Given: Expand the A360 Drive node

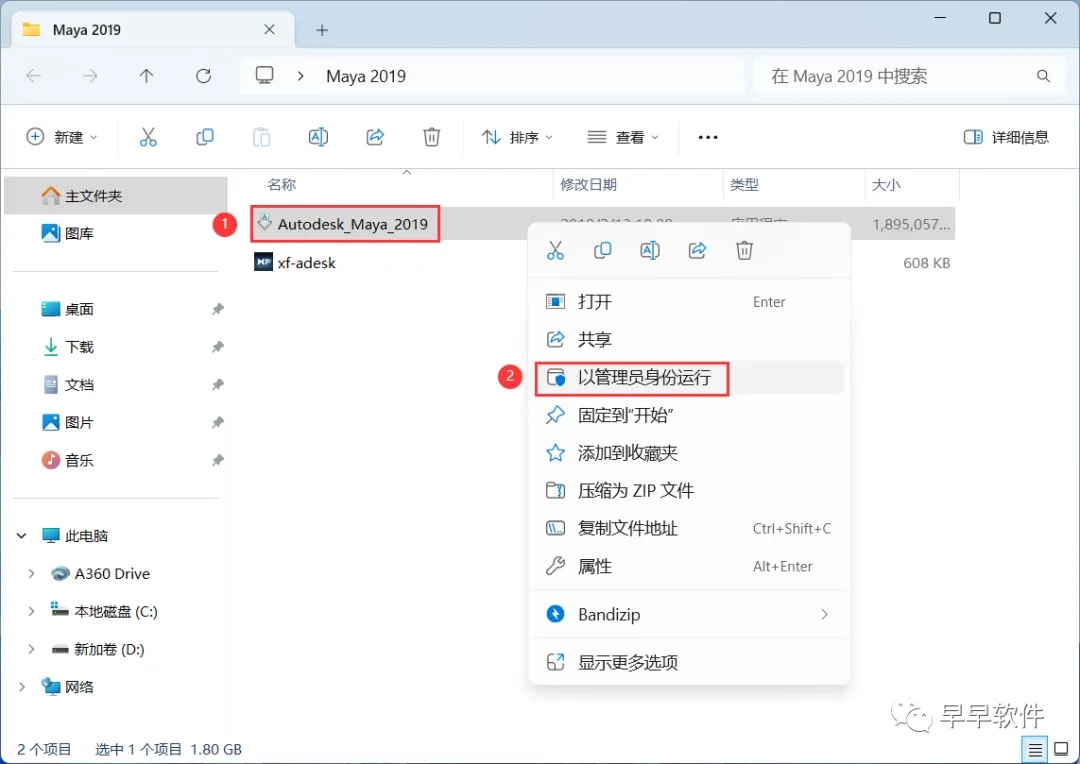Looking at the screenshot, I should pos(31,573).
